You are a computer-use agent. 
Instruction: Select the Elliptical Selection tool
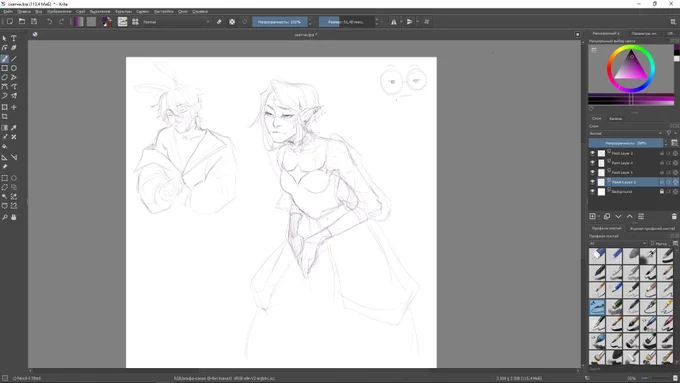pyautogui.click(x=14, y=178)
